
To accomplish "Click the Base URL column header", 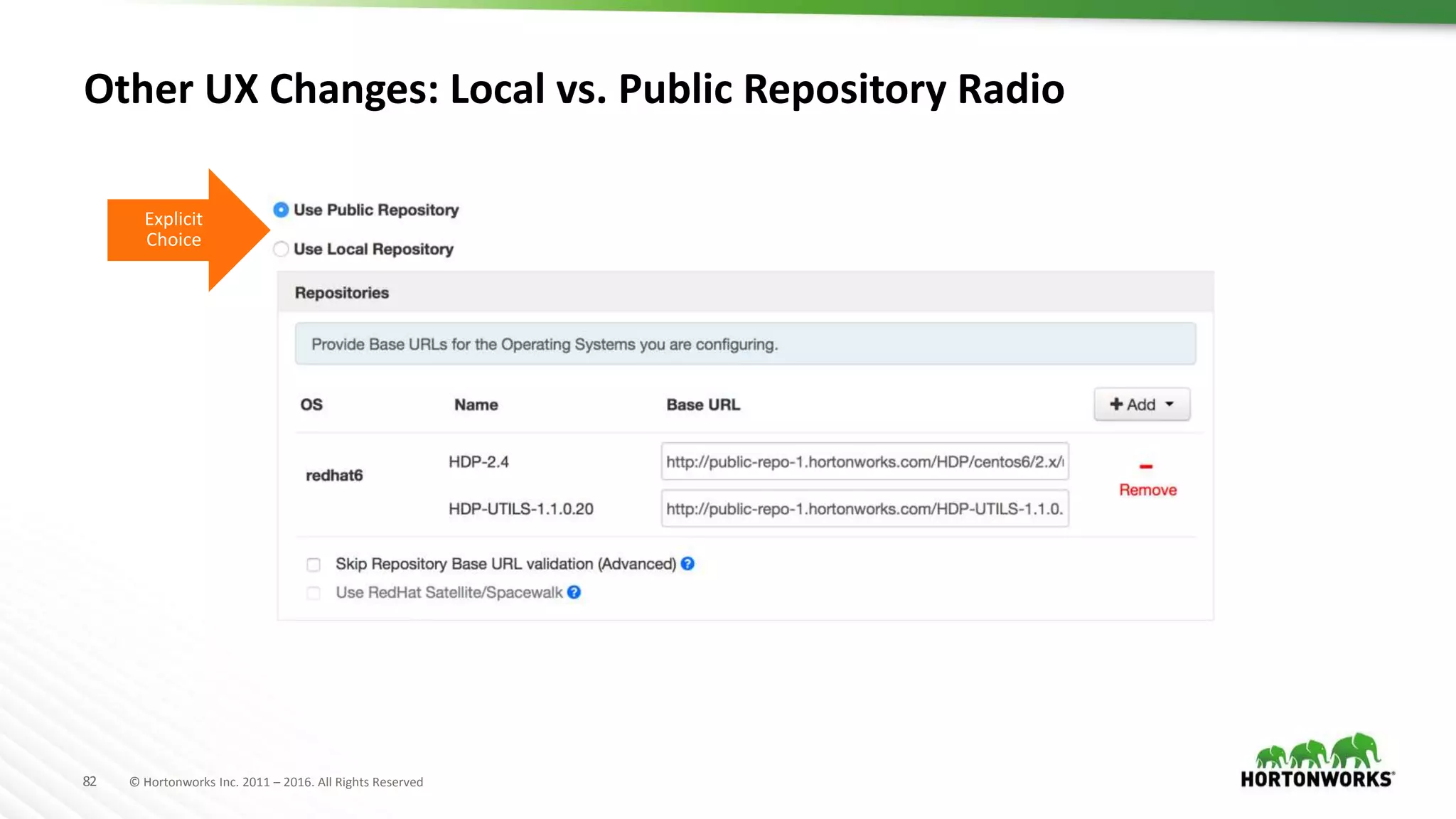I will (703, 405).
